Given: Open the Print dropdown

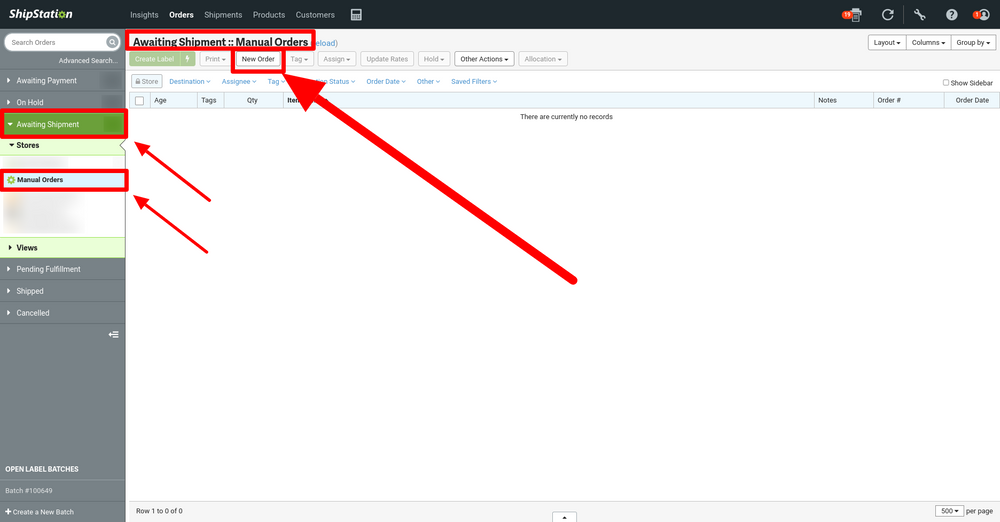Looking at the screenshot, I should [215, 59].
